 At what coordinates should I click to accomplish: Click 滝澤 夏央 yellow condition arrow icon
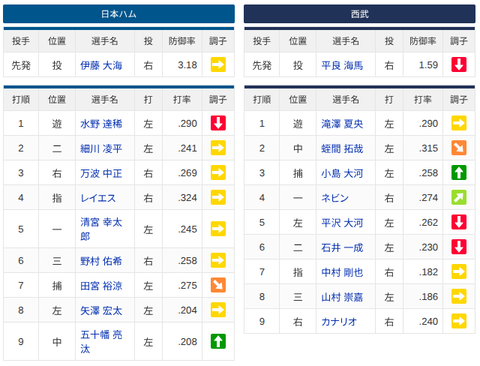point(459,123)
